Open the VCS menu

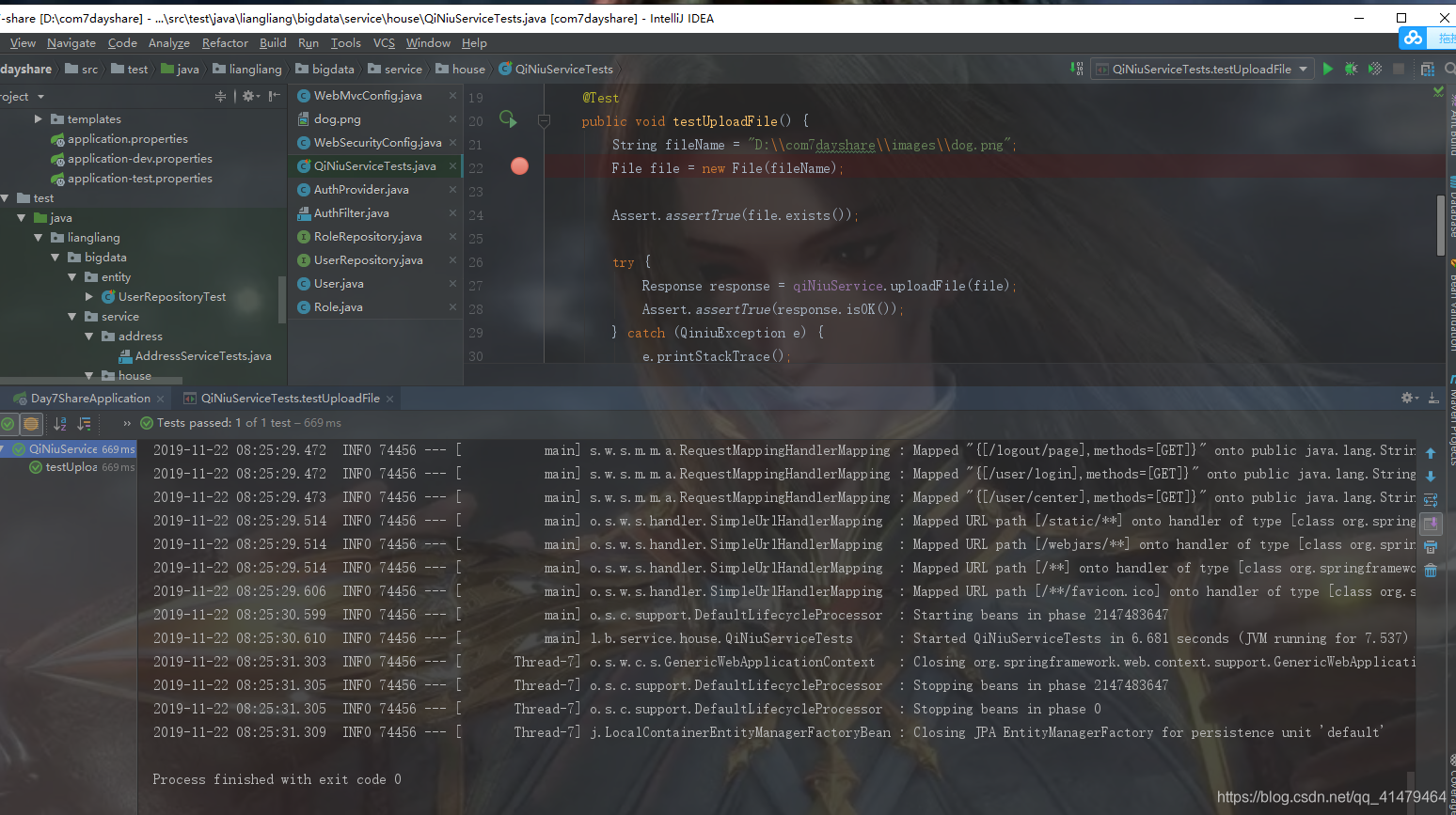pos(383,43)
